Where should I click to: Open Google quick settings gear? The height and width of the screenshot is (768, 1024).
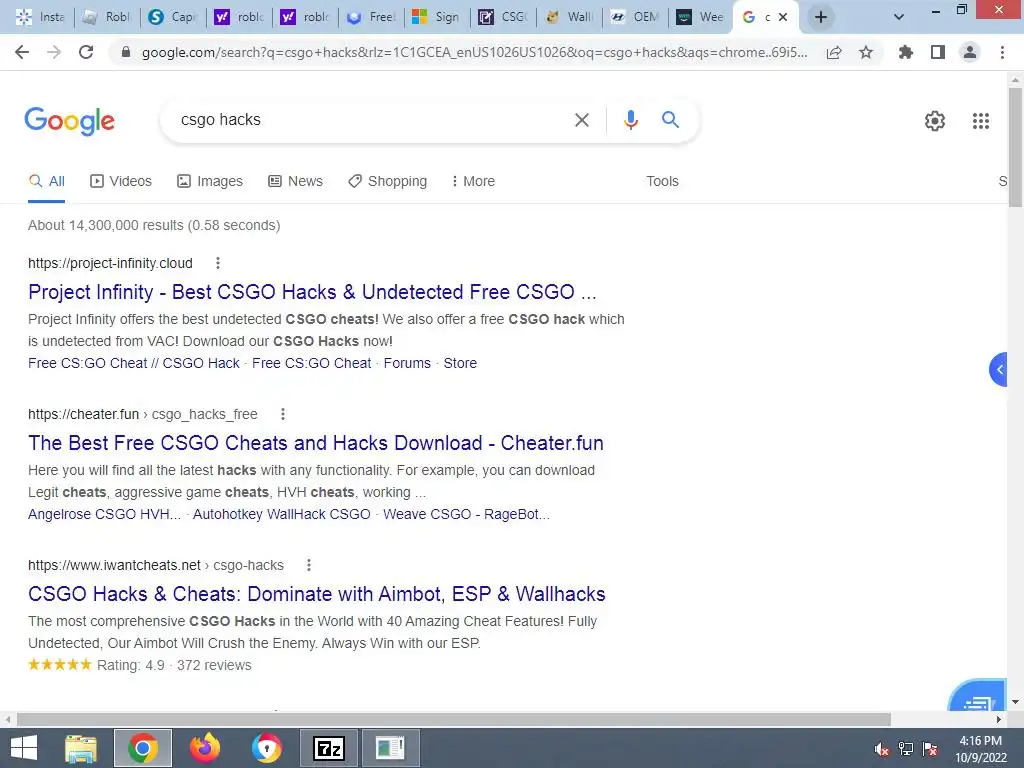(x=935, y=121)
